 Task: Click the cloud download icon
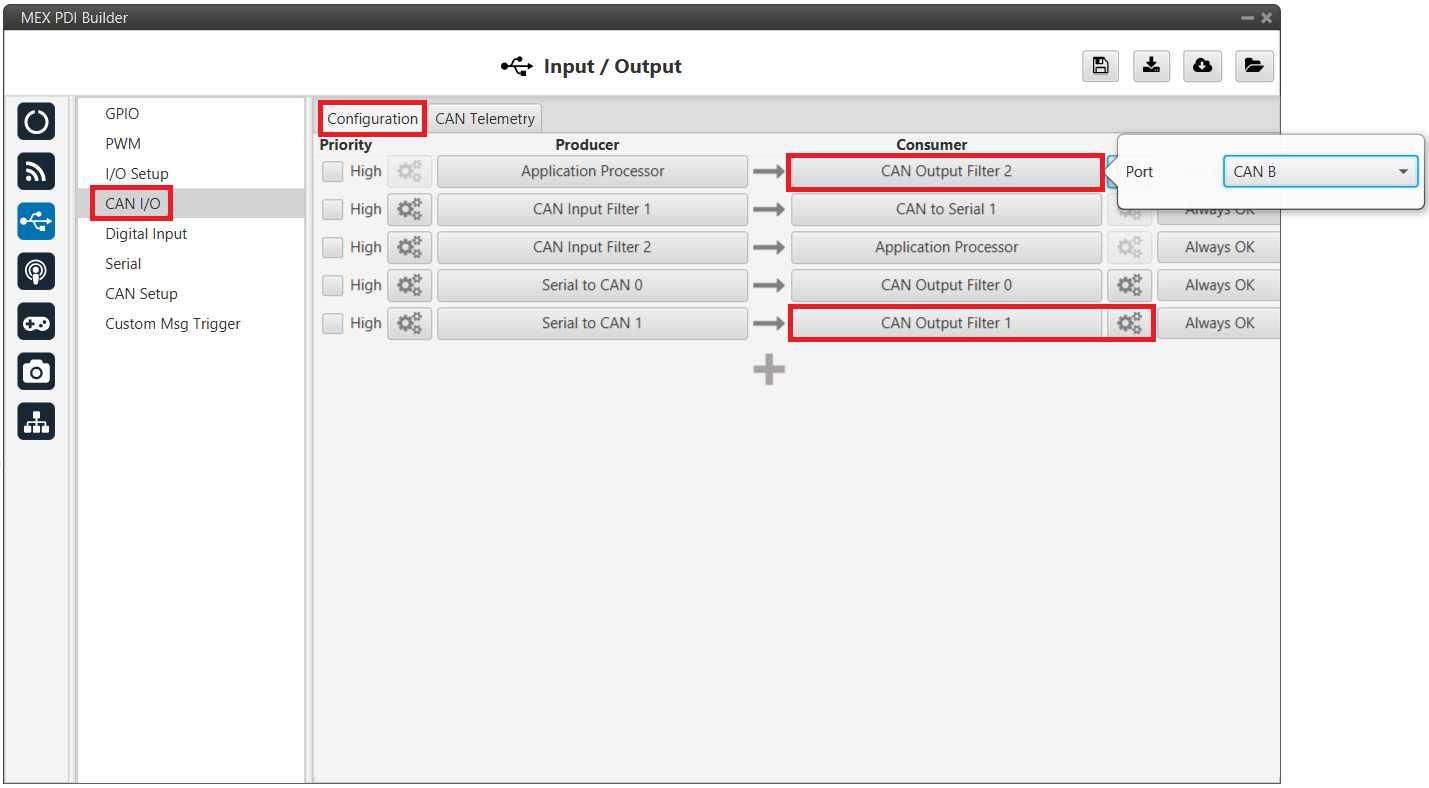pos(1202,66)
